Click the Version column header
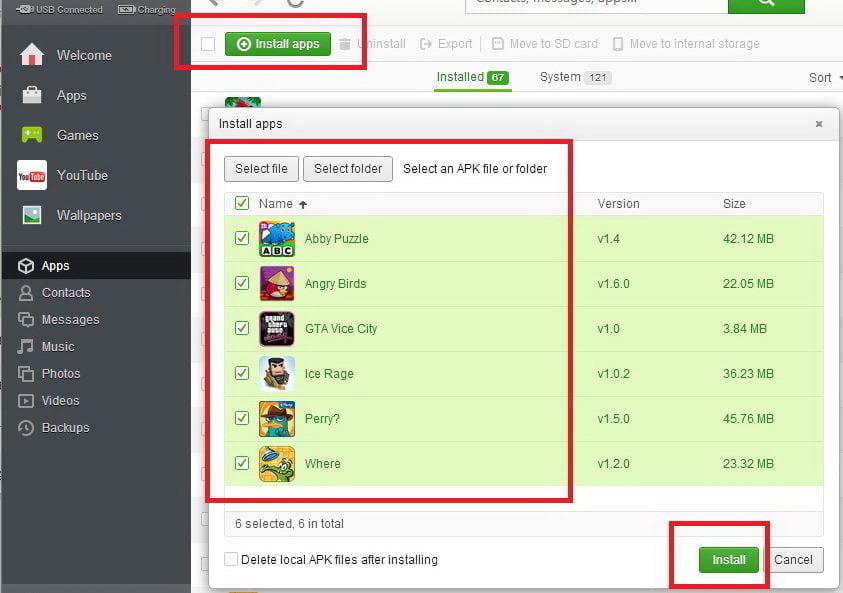Screen dimensions: 843x593 click(x=618, y=204)
